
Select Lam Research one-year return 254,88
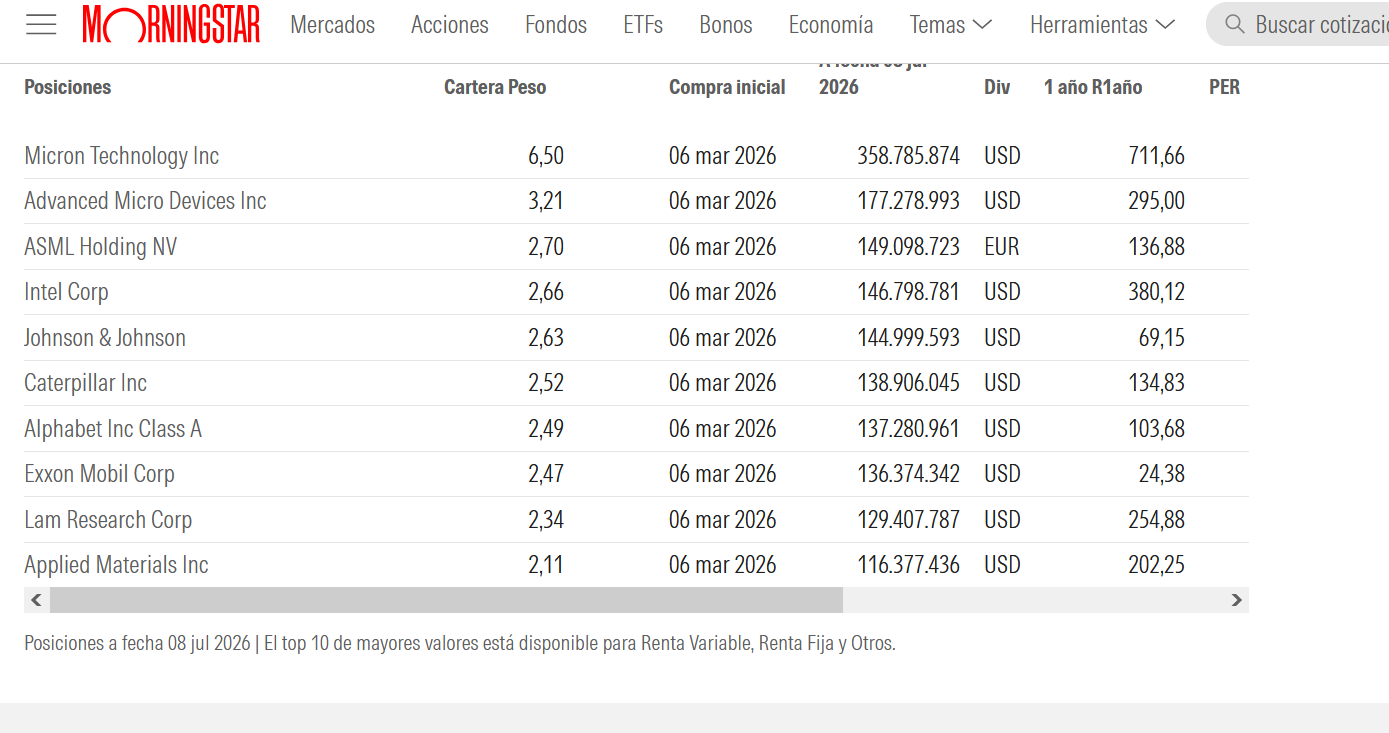tap(1157, 520)
